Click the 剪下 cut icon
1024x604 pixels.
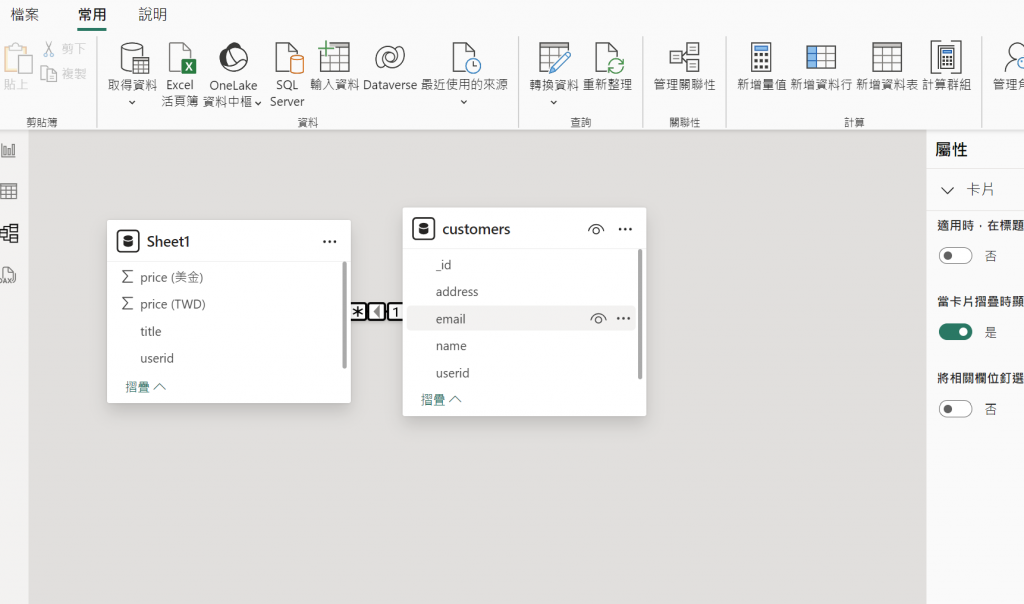(49, 49)
